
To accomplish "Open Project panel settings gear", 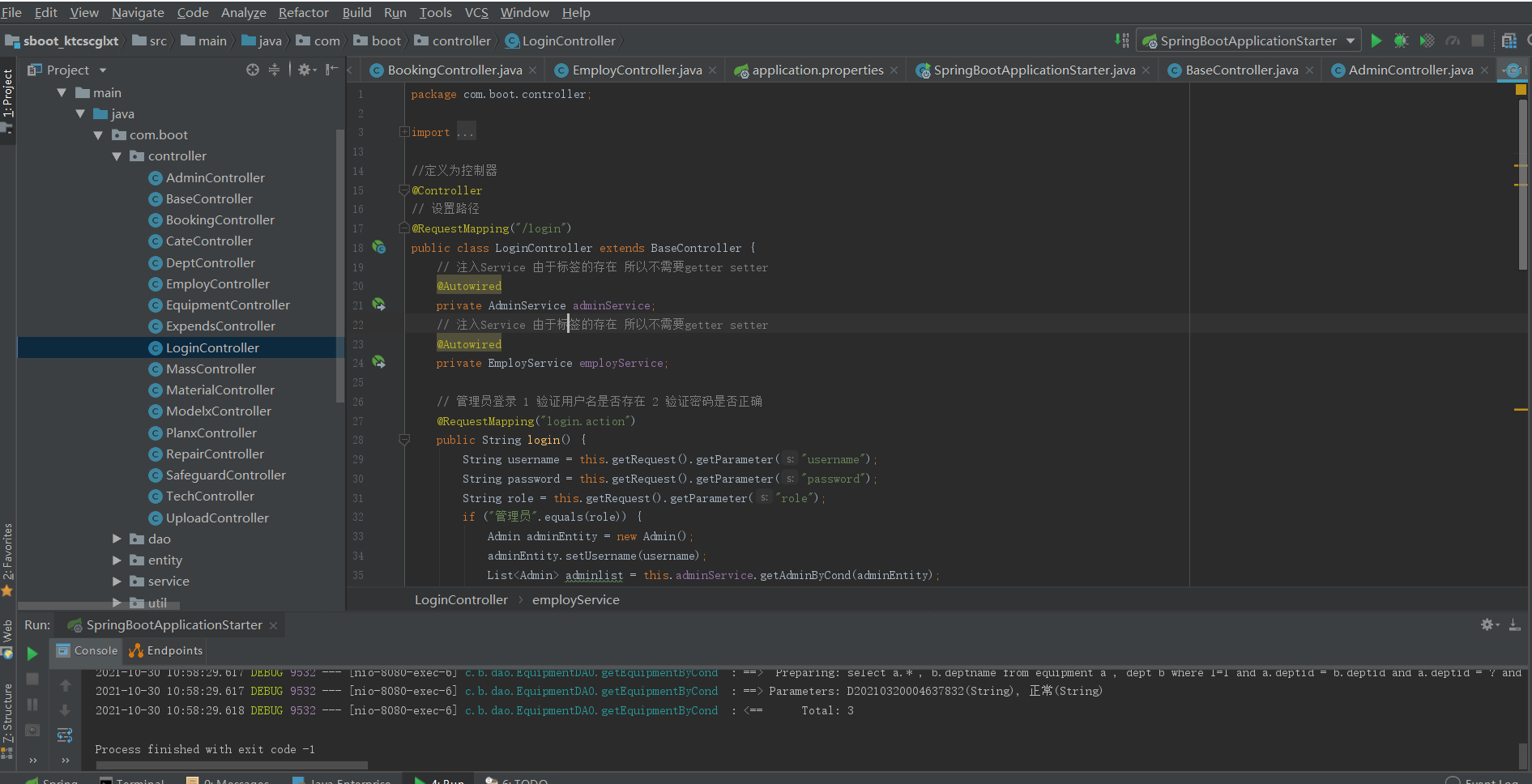I will click(x=305, y=70).
